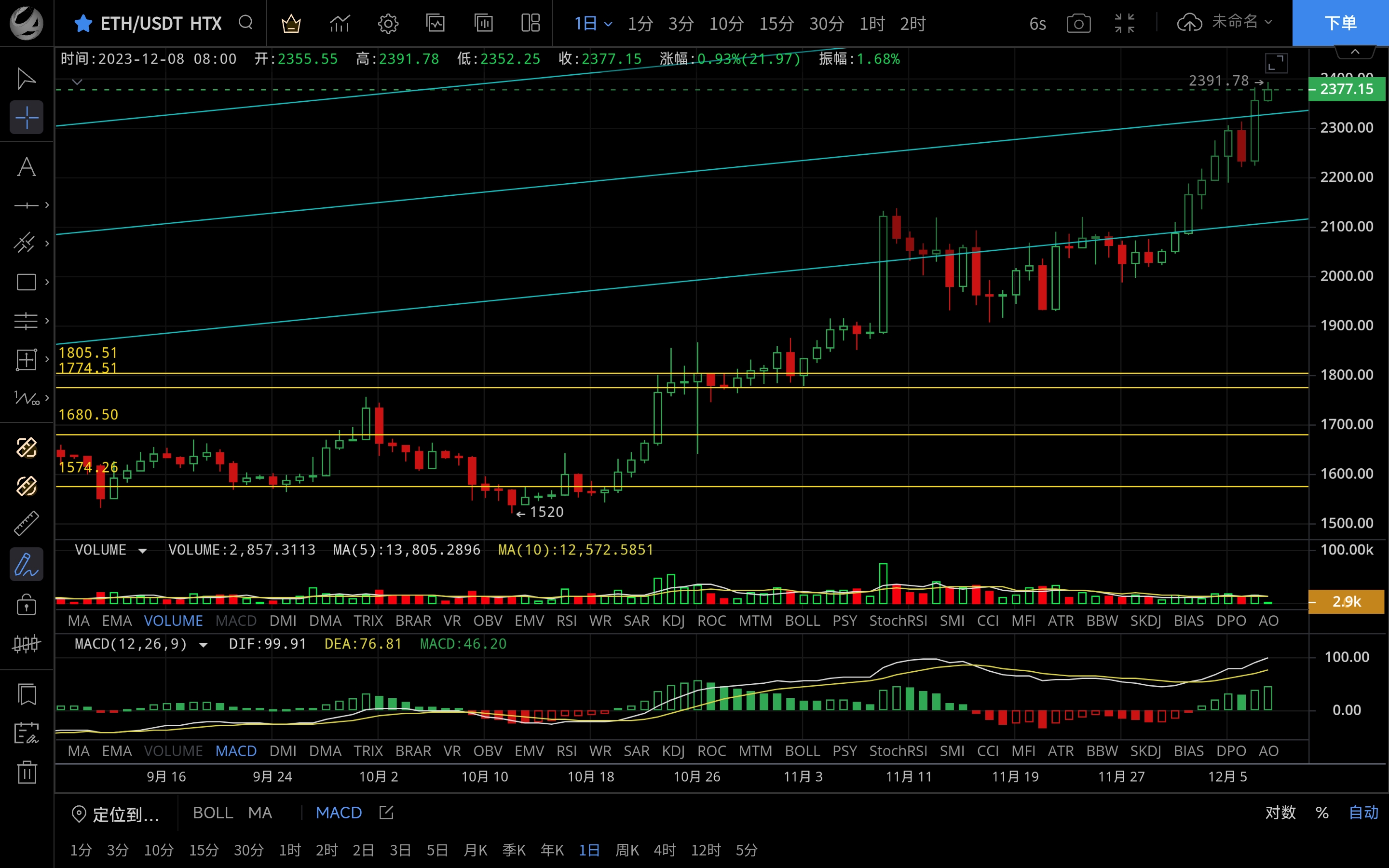Take a chart screenshot with camera icon
Viewport: 1389px width, 868px height.
pos(1078,24)
